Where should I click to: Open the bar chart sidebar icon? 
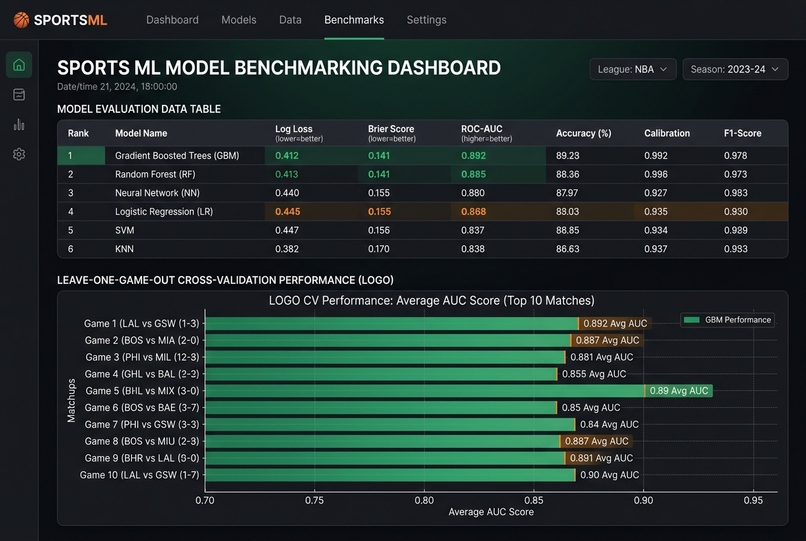[19, 124]
